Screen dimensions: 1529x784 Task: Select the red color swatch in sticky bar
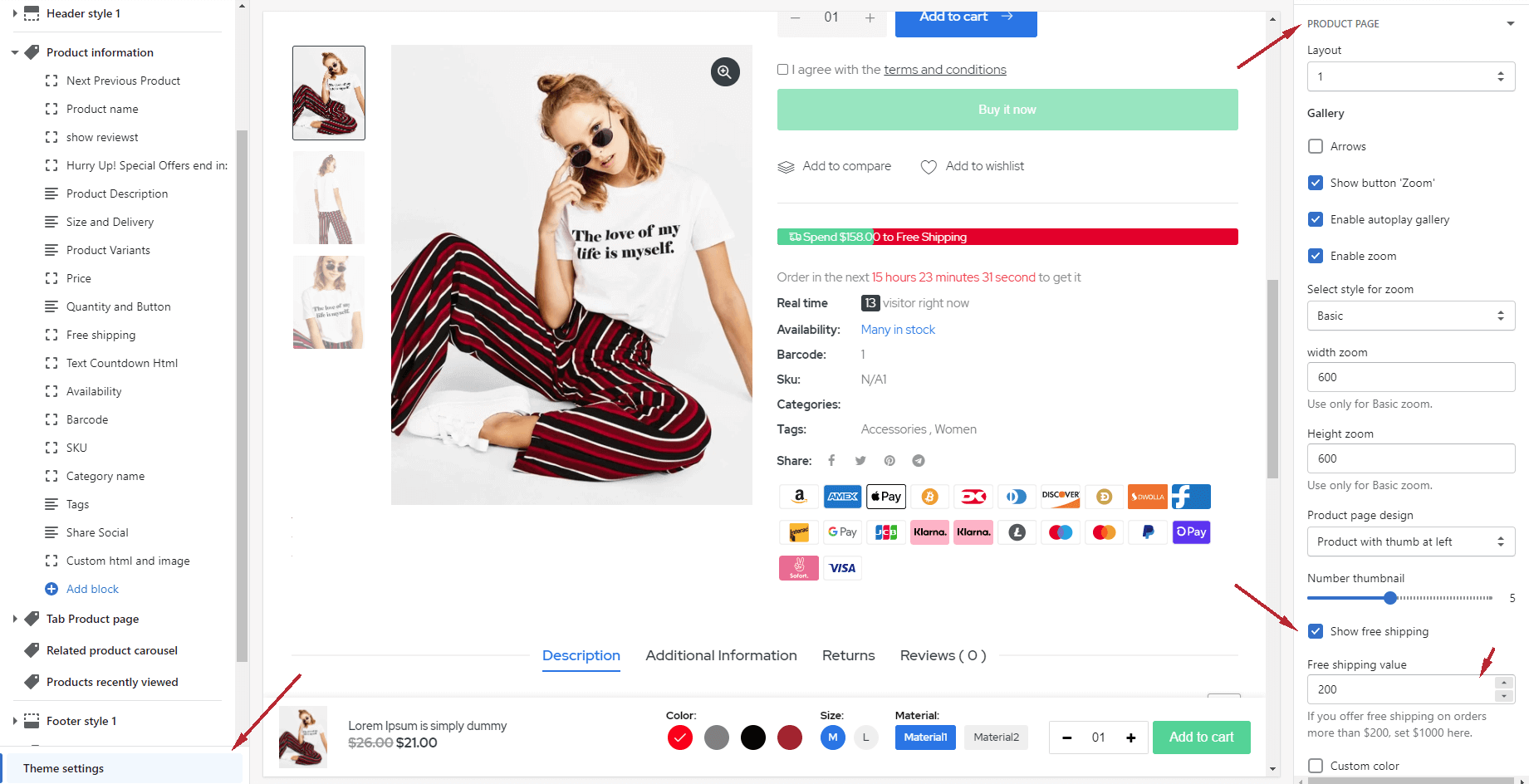coord(680,737)
